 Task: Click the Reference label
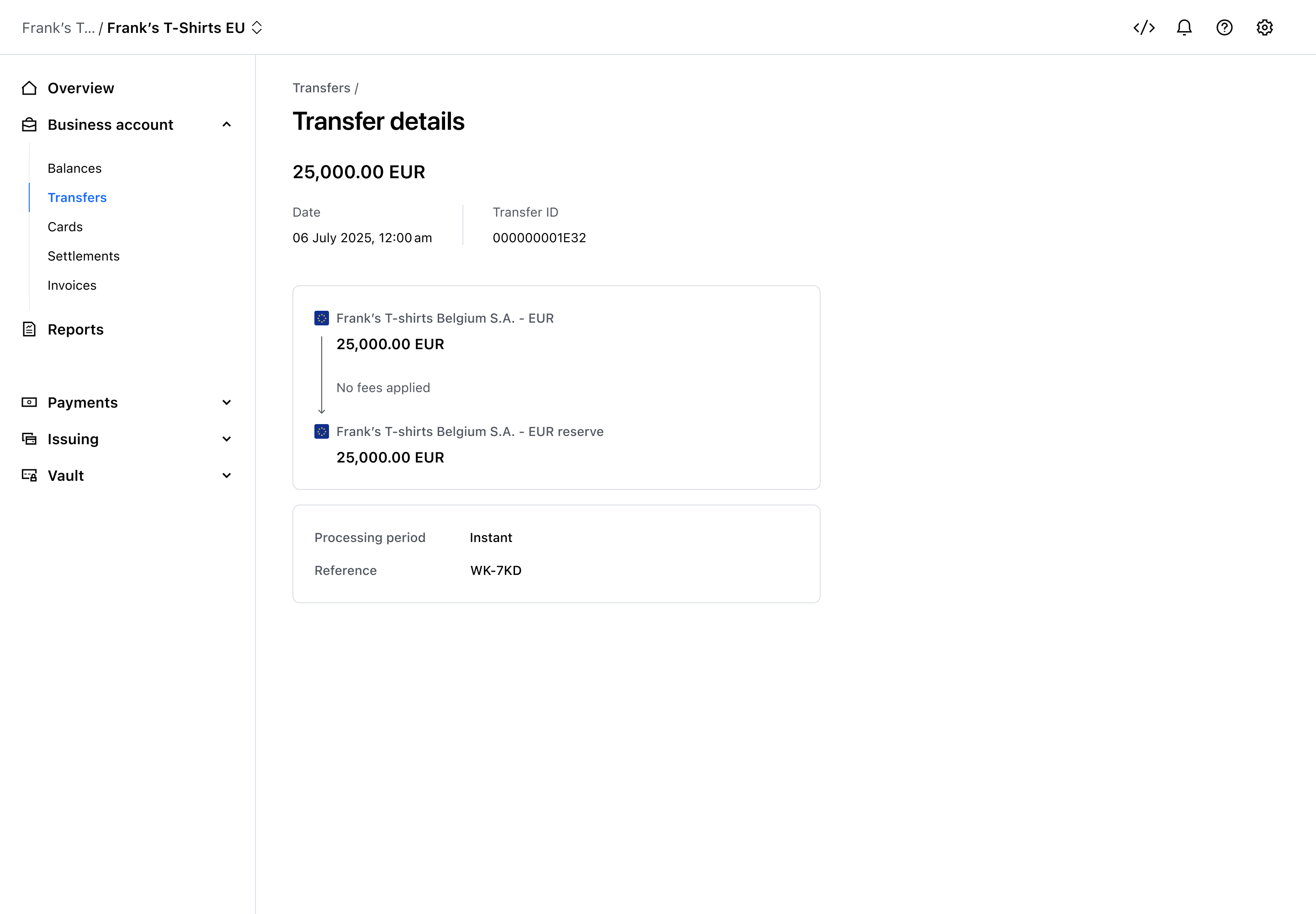pyautogui.click(x=345, y=570)
